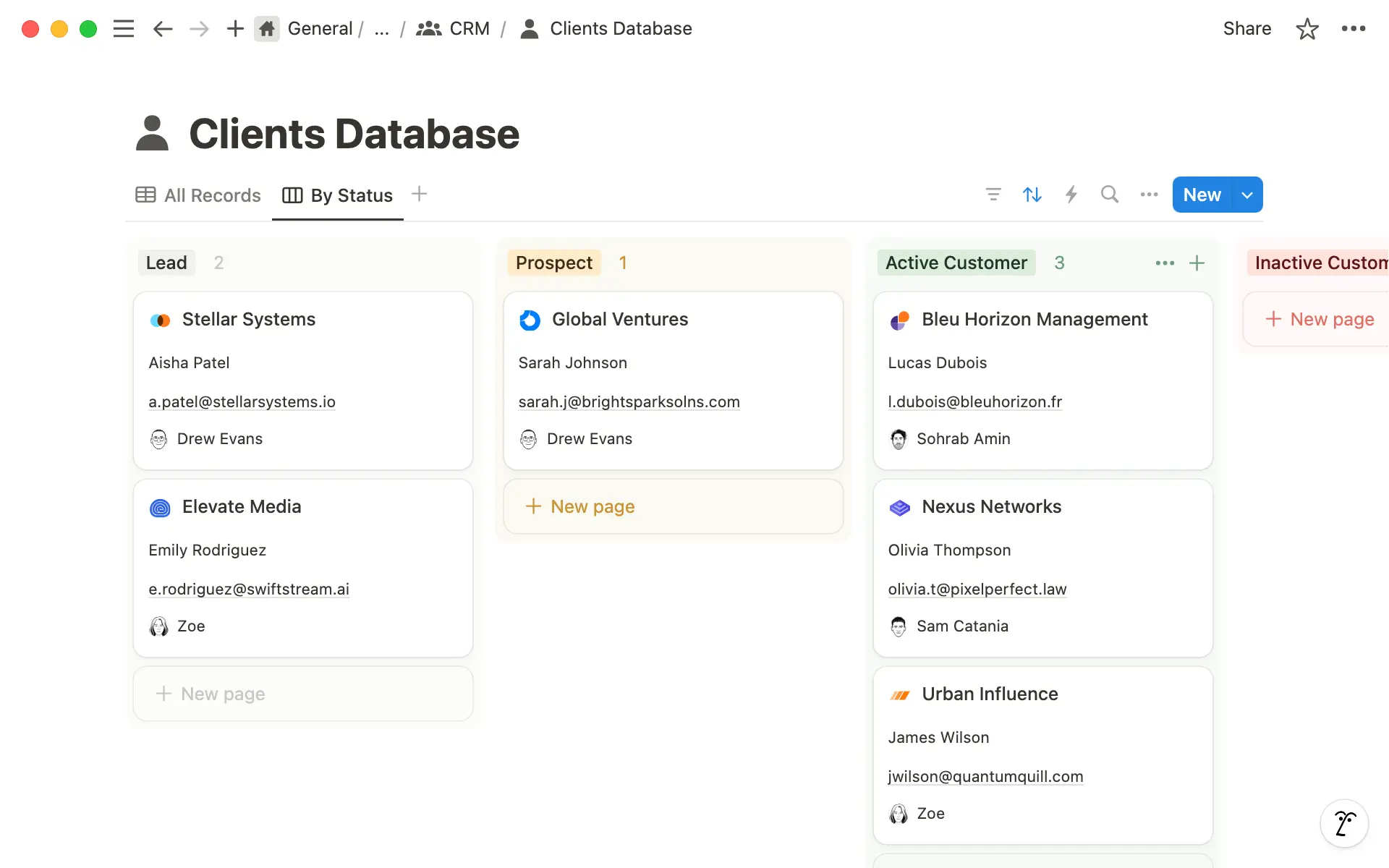Navigate back with the back arrow
Image resolution: width=1389 pixels, height=868 pixels.
point(162,29)
